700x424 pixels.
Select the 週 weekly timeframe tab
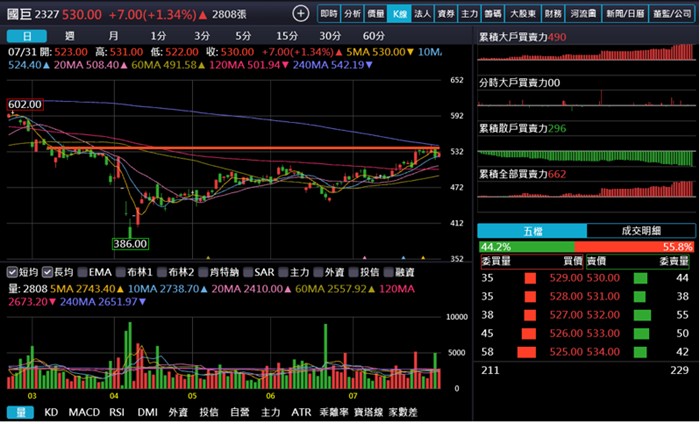(x=68, y=36)
